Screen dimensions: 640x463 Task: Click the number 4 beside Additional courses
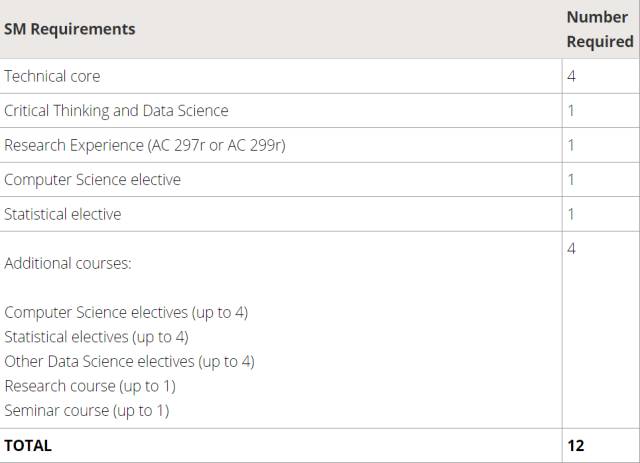(571, 249)
